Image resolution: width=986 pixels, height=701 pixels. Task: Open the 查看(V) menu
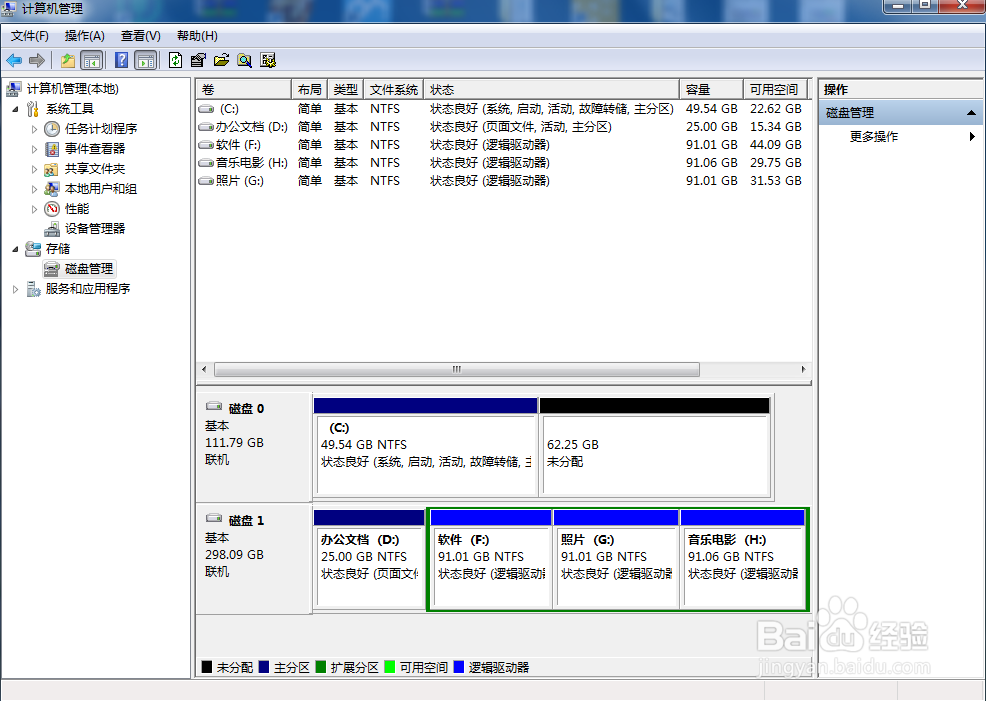(140, 36)
